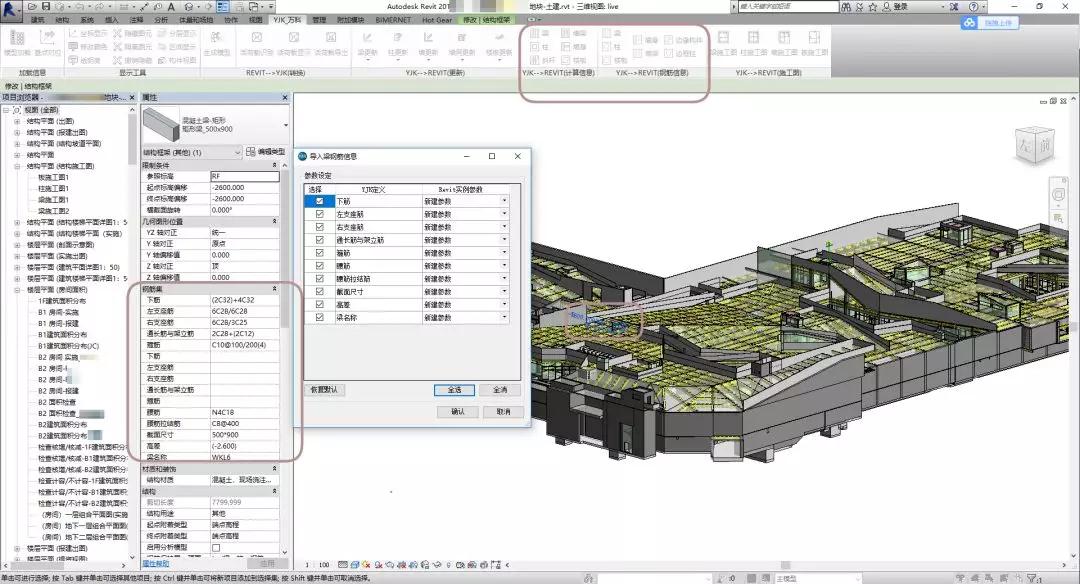Click the 取消 button in the dialog
The image size is (1080, 584).
pyautogui.click(x=503, y=412)
